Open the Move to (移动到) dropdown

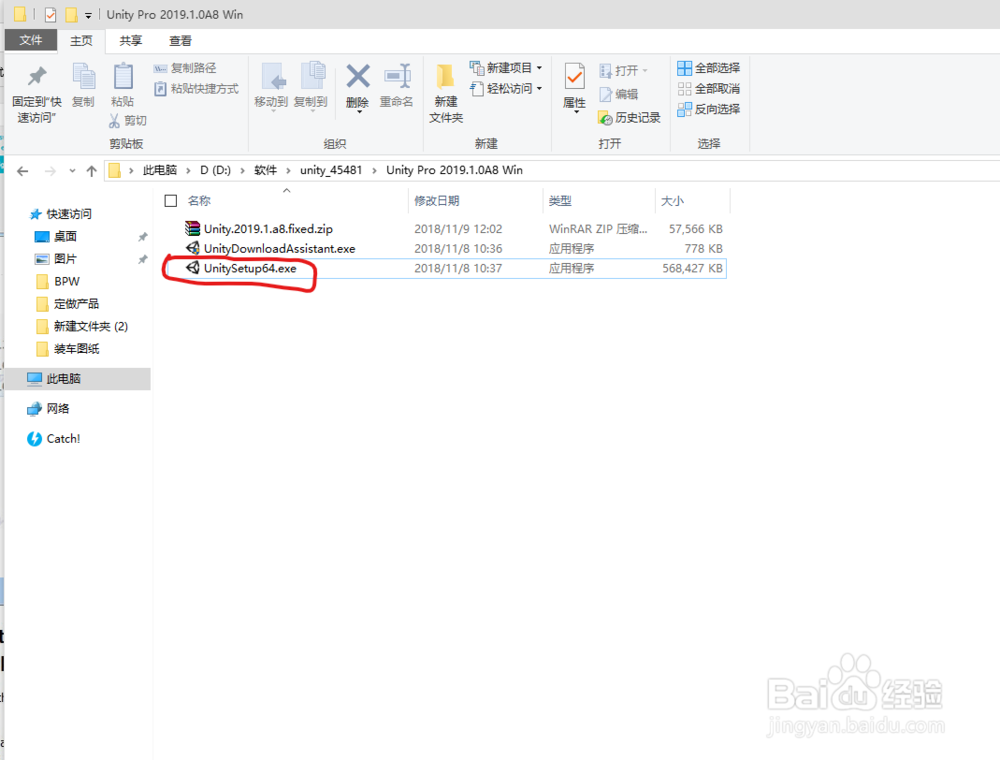[274, 110]
